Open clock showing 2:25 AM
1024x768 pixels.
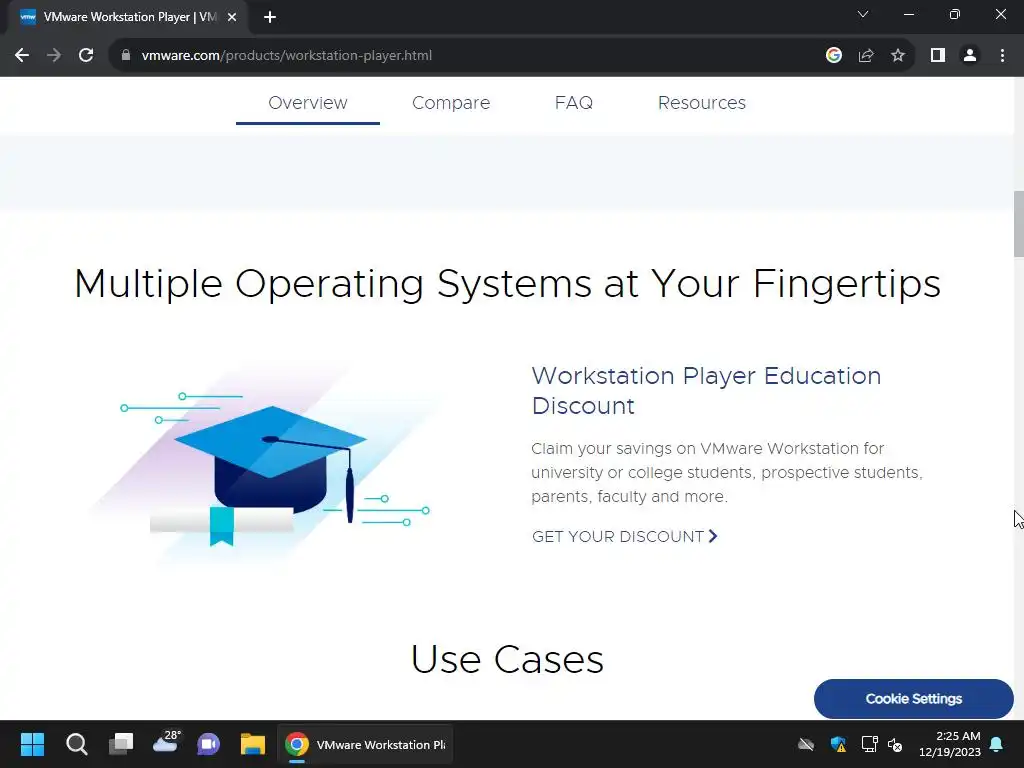click(949, 744)
